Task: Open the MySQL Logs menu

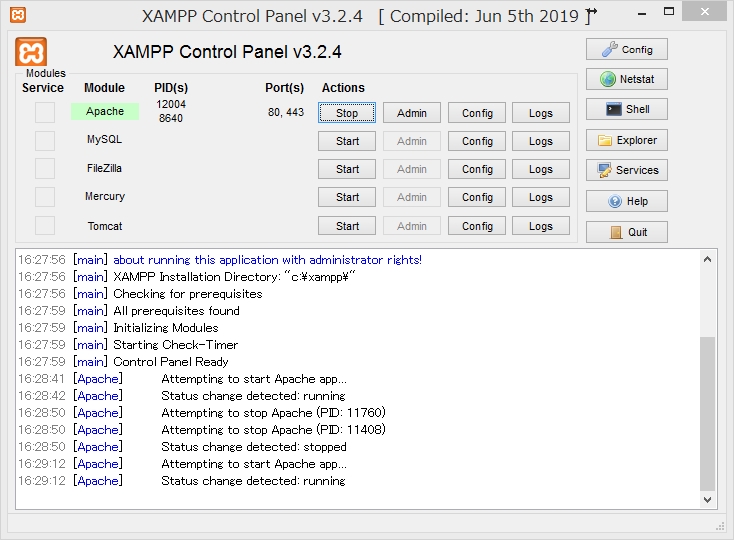Action: (541, 141)
